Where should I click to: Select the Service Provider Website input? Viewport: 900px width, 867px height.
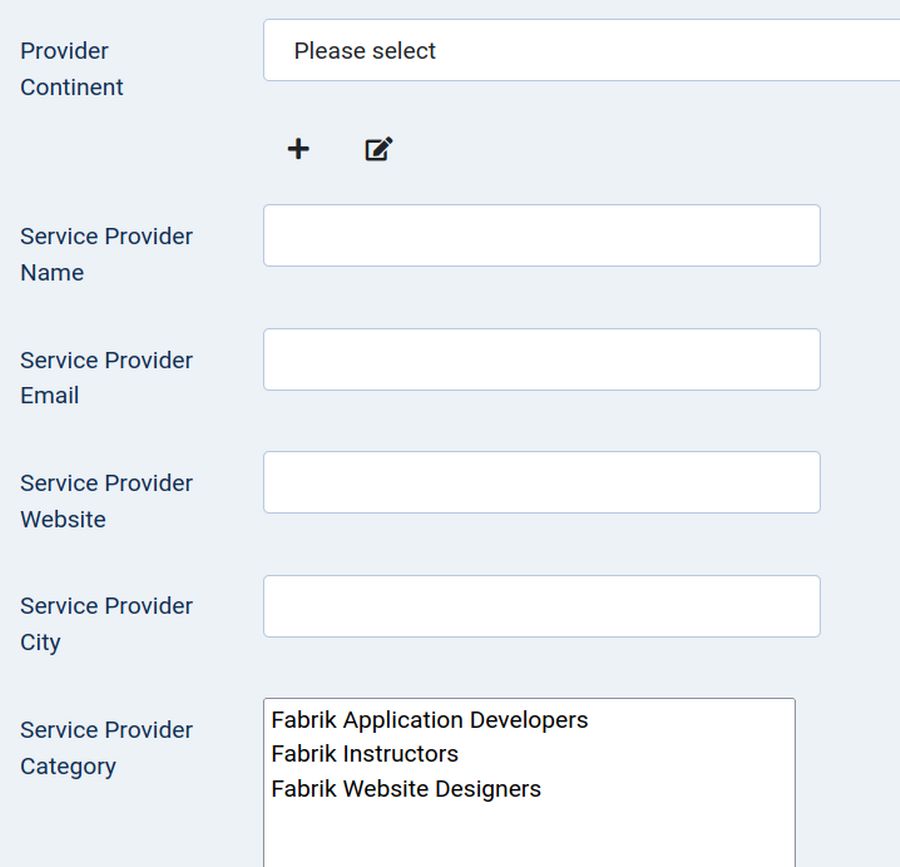coord(541,482)
